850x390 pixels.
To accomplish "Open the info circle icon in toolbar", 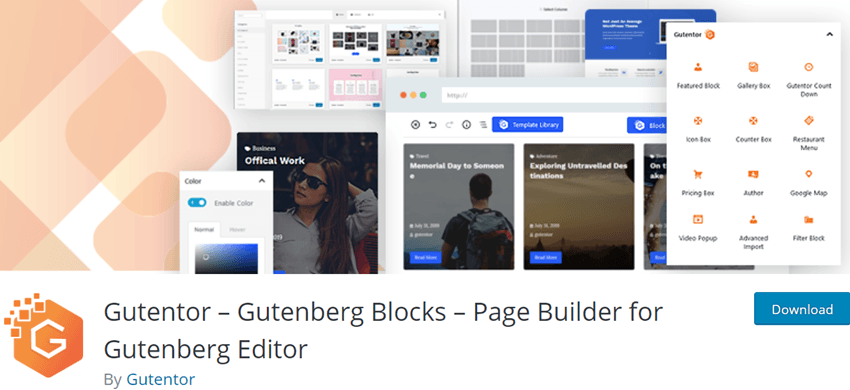I will [466, 125].
